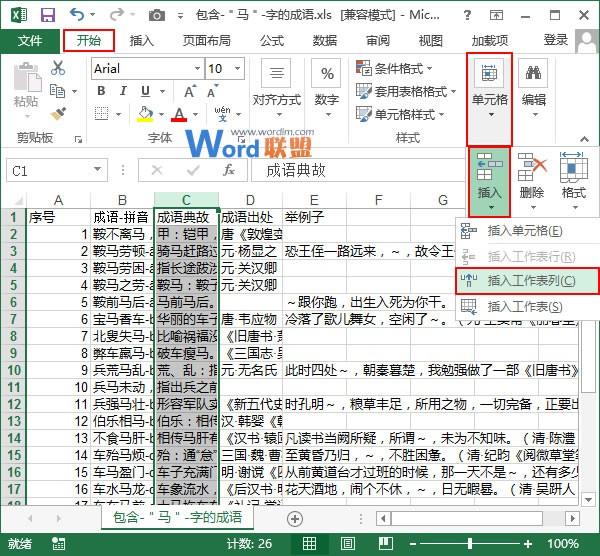The image size is (600, 556).
Task: Click the 格式 format cells icon
Action: (574, 167)
